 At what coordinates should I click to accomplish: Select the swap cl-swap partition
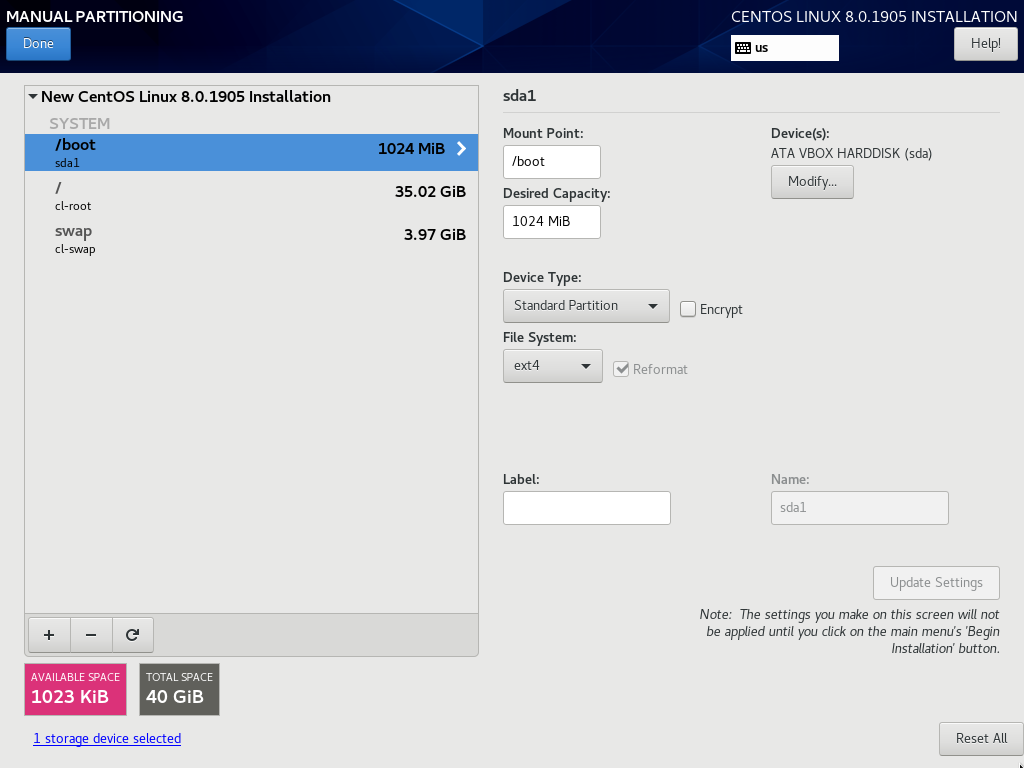click(x=250, y=240)
